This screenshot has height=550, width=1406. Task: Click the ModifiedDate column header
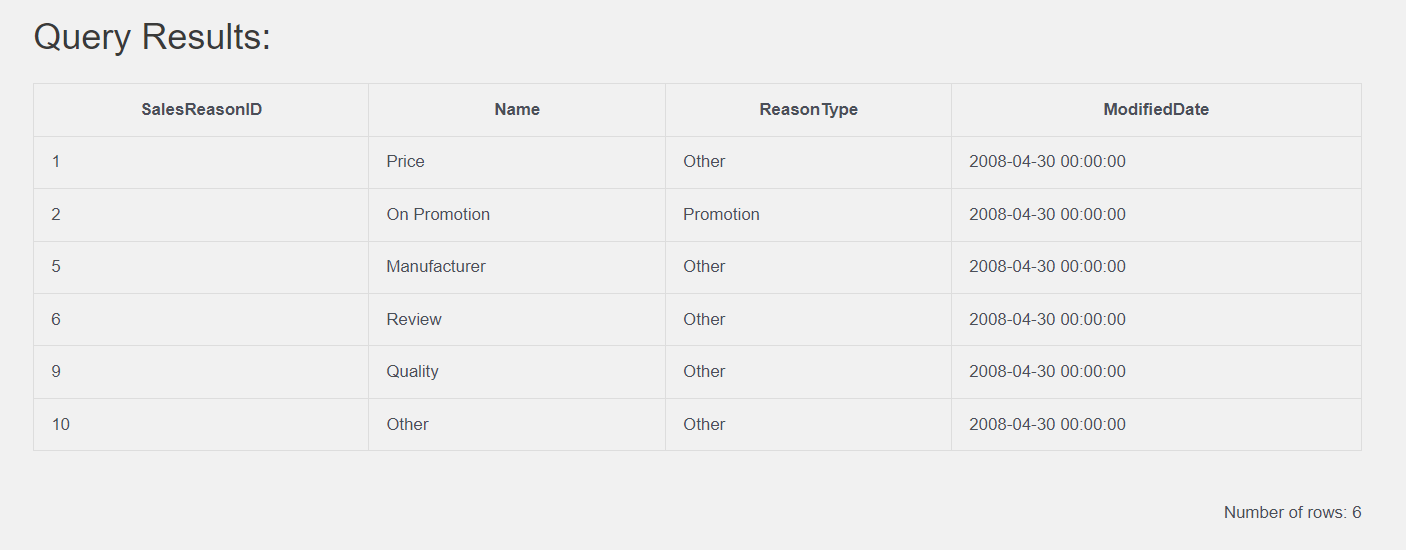pyautogui.click(x=1156, y=110)
